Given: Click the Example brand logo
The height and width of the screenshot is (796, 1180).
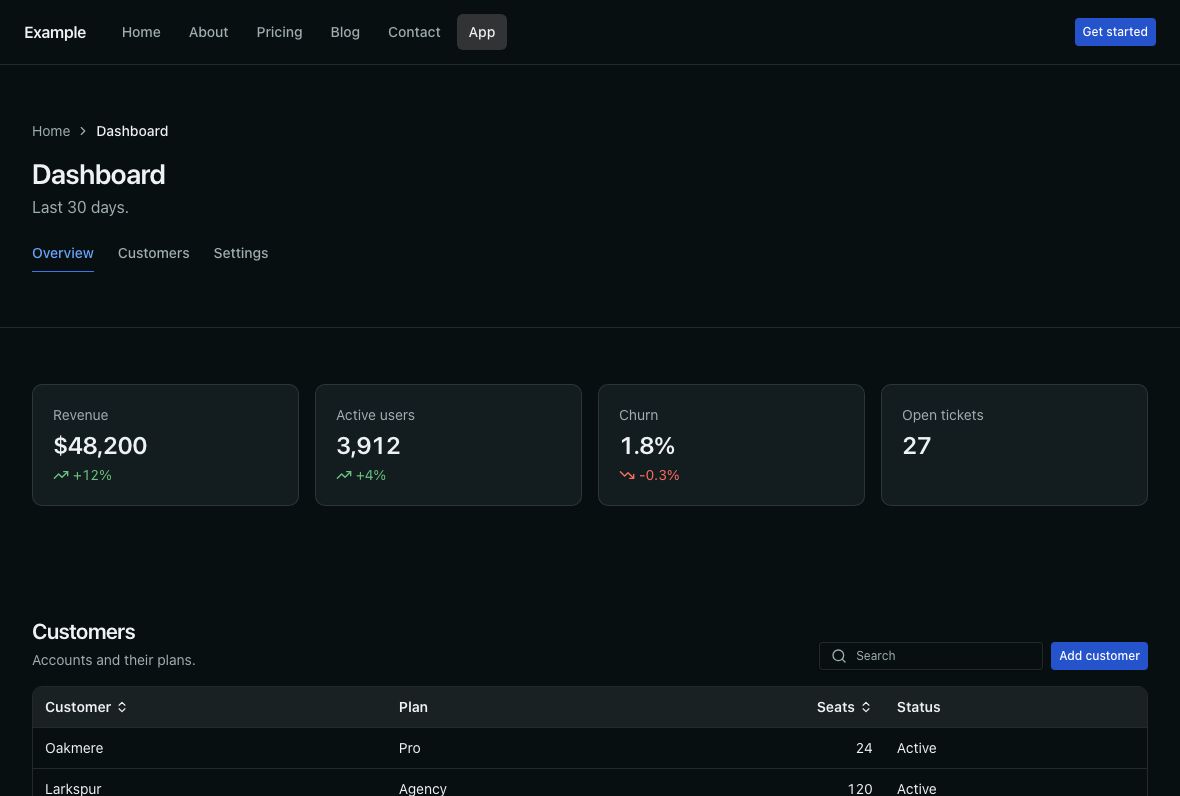Looking at the screenshot, I should pos(55,32).
